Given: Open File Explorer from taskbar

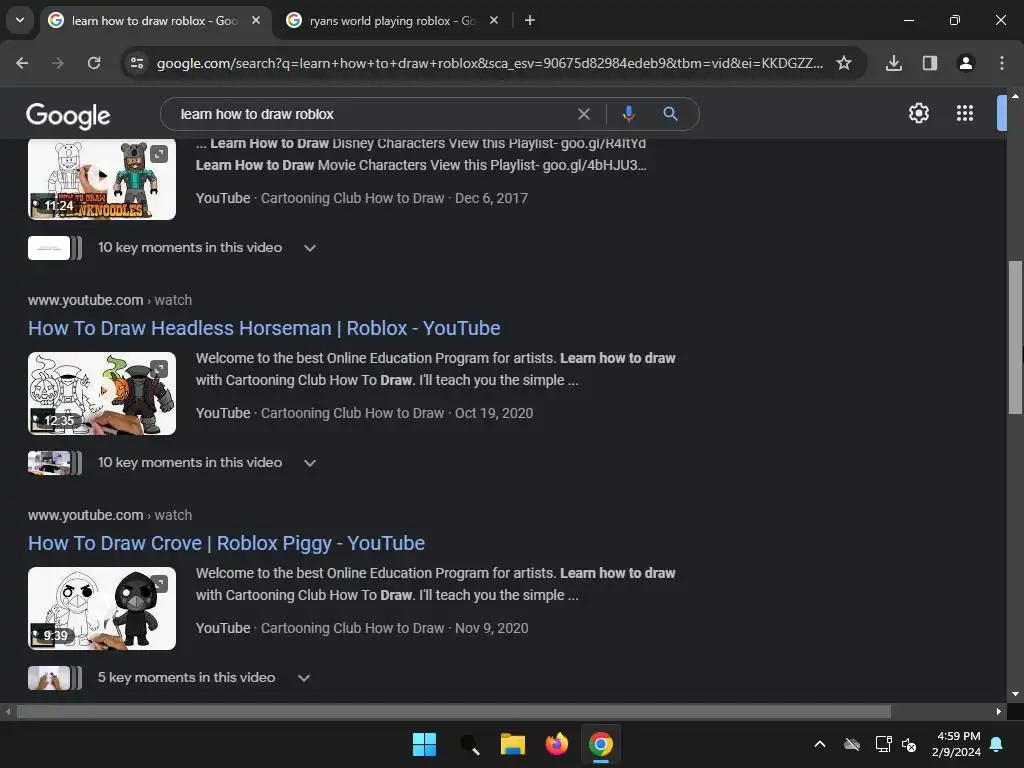Looking at the screenshot, I should click(513, 744).
